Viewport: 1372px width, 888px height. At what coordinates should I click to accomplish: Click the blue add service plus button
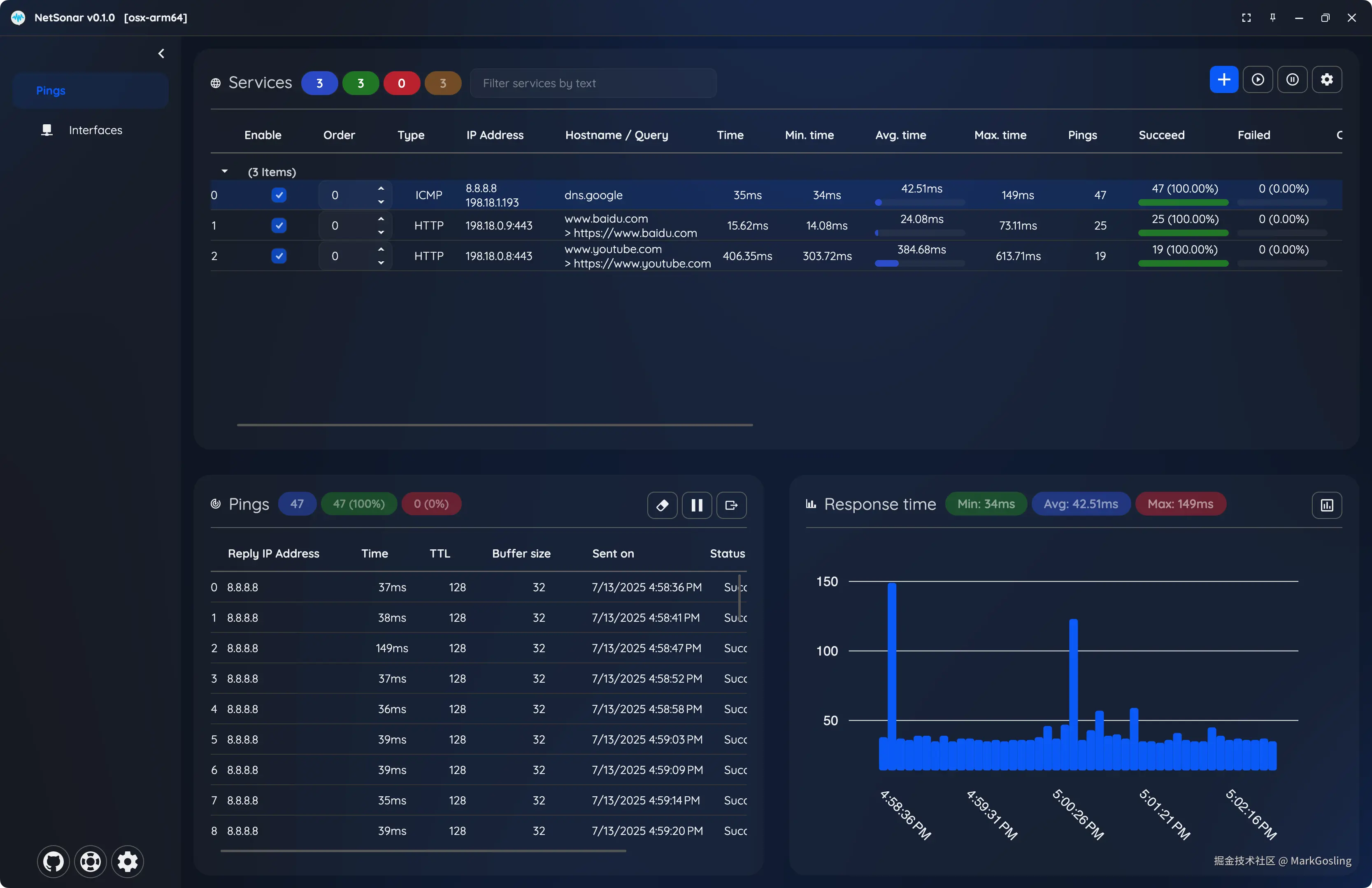tap(1223, 79)
